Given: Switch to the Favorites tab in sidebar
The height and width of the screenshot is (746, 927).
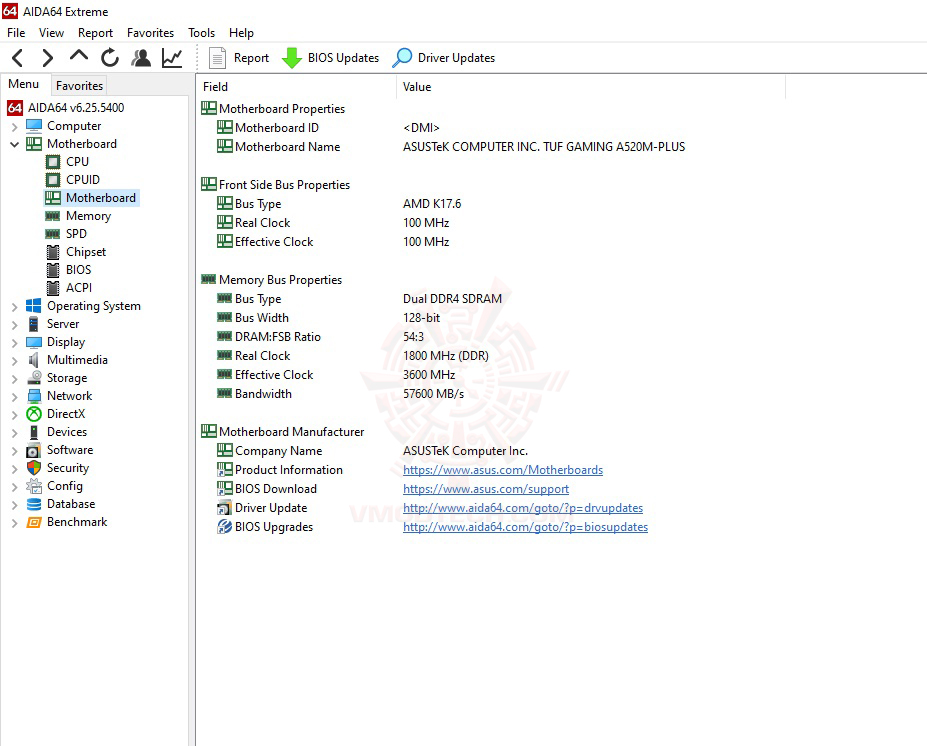Looking at the screenshot, I should (79, 86).
